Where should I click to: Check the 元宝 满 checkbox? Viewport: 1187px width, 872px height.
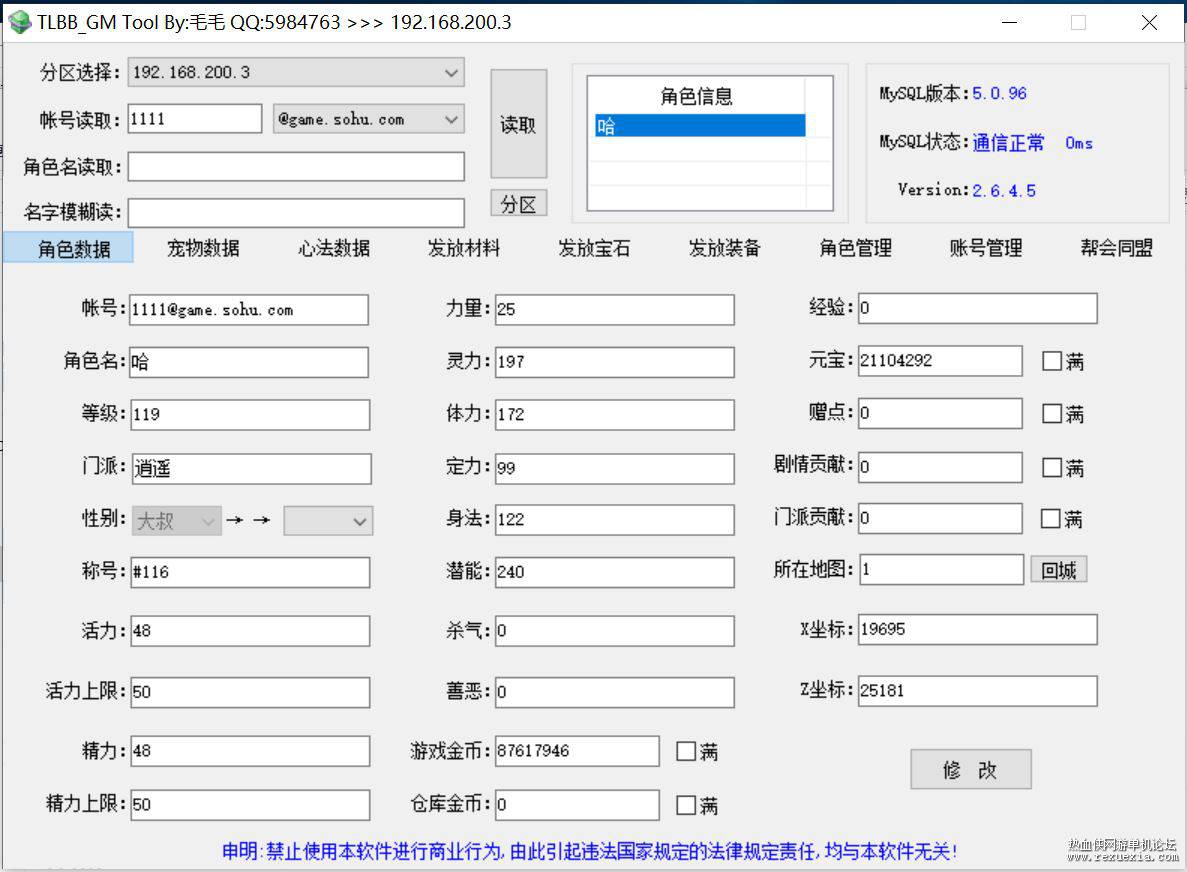(x=1051, y=361)
